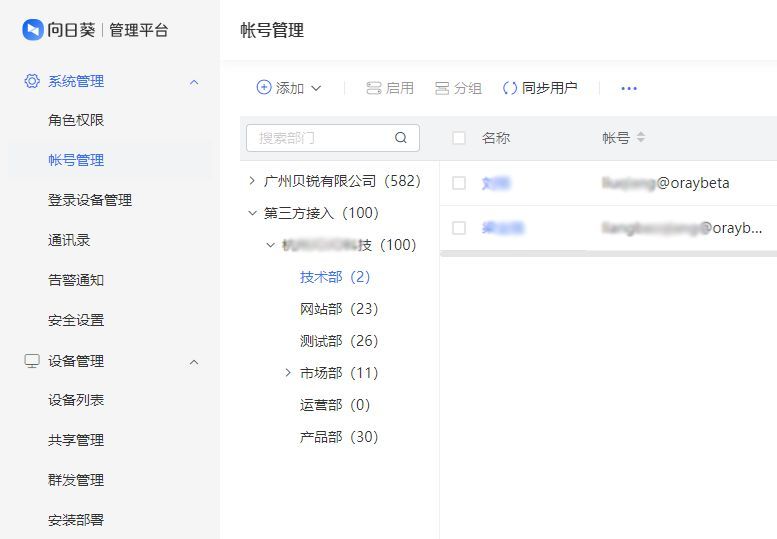Open 共享管理 in the sidebar
Viewport: 777px width, 539px height.
pyautogui.click(x=76, y=440)
